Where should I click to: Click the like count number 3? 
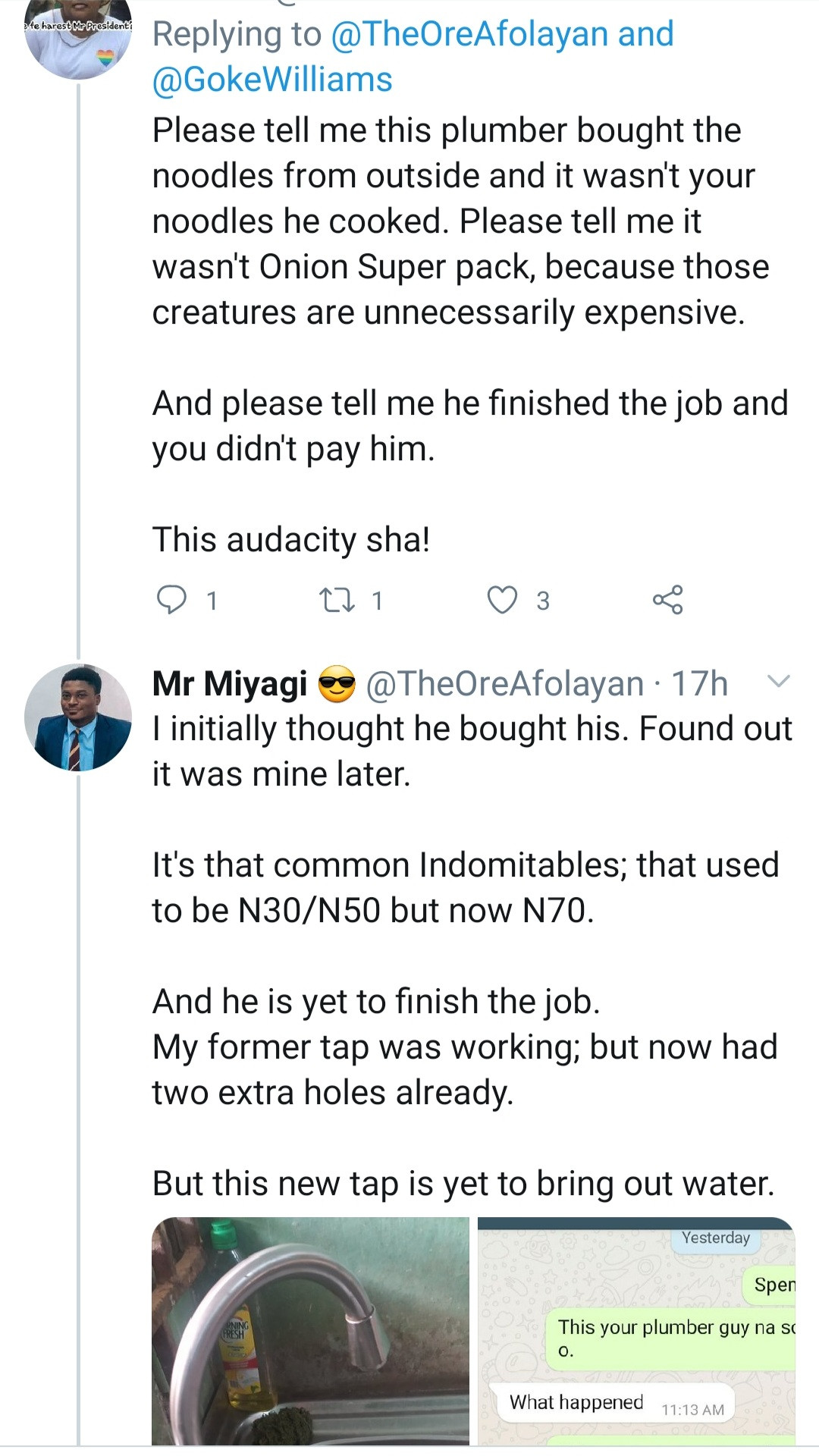pyautogui.click(x=543, y=601)
